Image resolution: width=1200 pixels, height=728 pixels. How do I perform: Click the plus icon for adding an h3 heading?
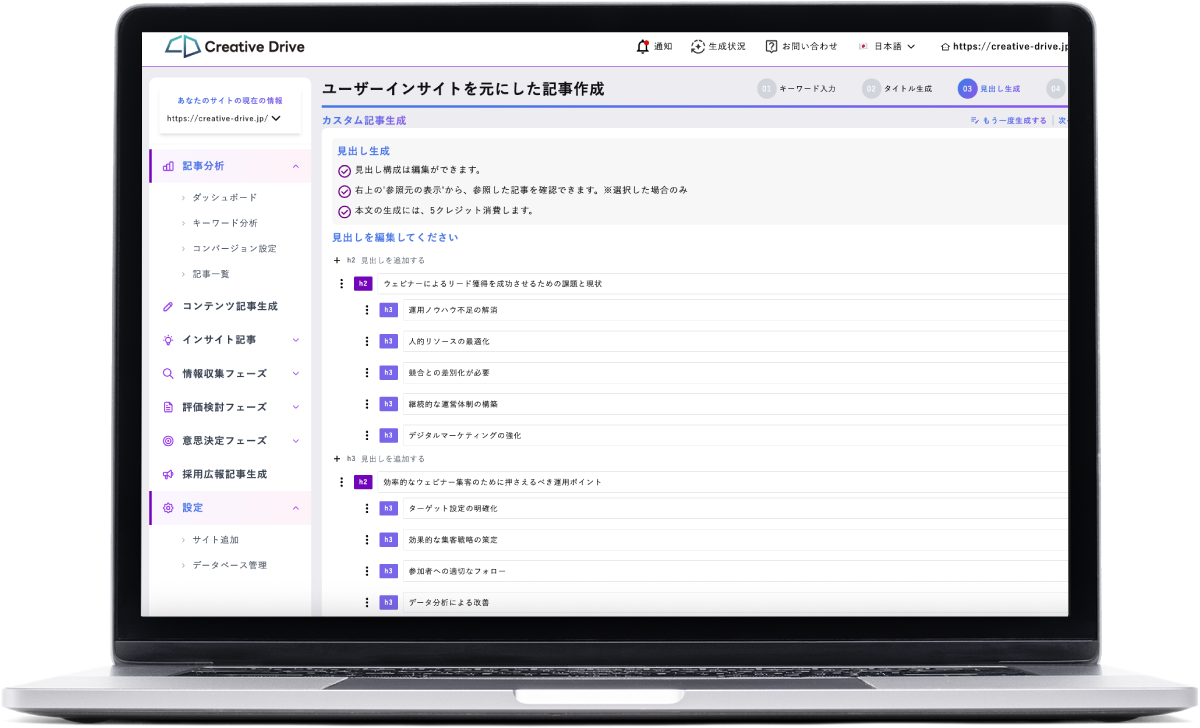pyautogui.click(x=337, y=458)
